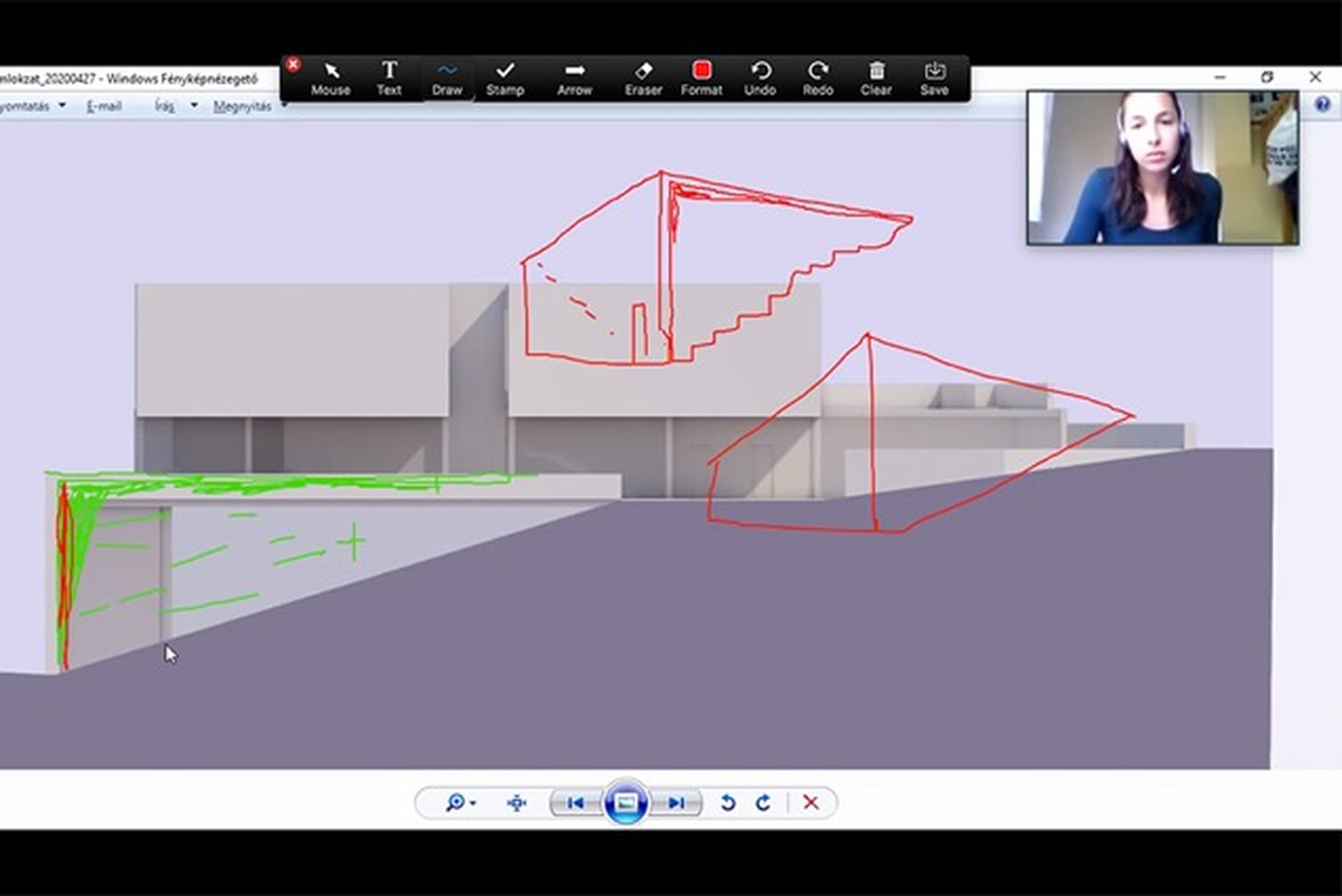Expand the Nyomtatás dropdown arrow

pos(62,106)
